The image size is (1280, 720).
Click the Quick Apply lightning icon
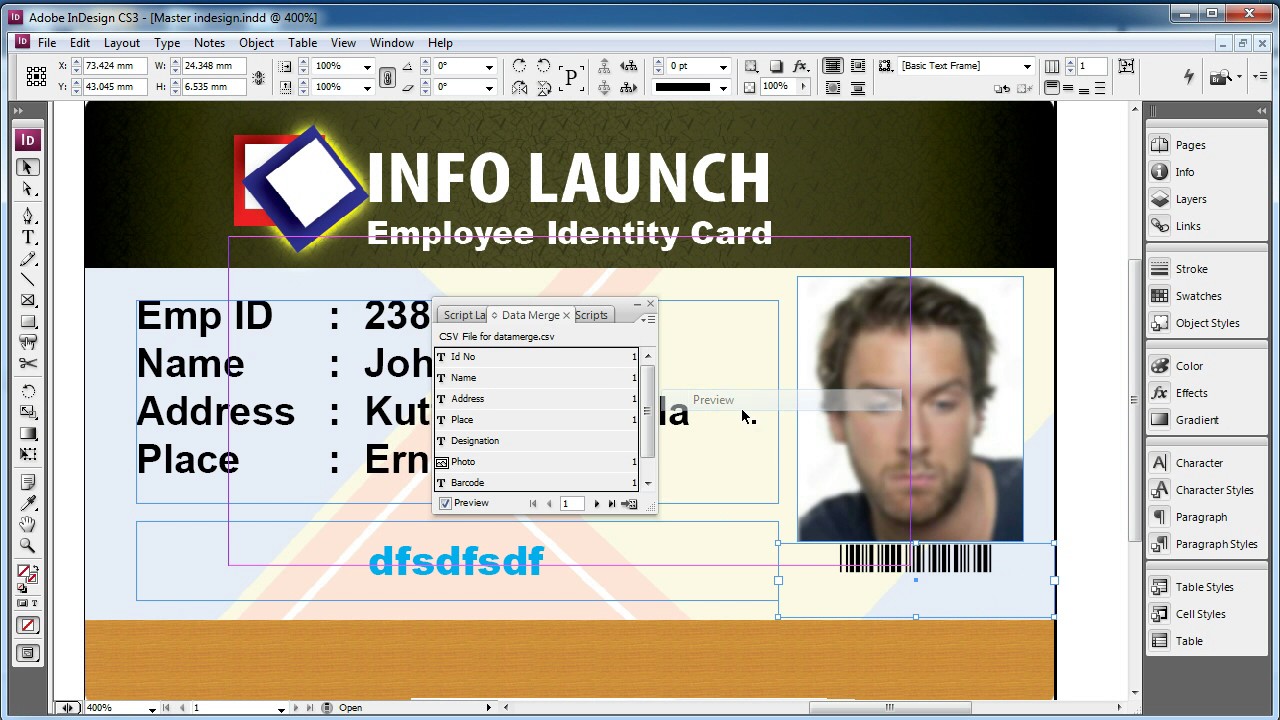pos(1188,76)
